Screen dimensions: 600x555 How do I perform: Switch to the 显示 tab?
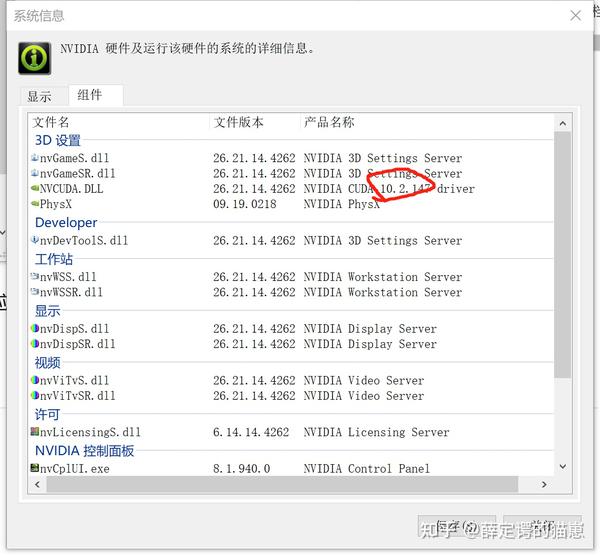39,96
